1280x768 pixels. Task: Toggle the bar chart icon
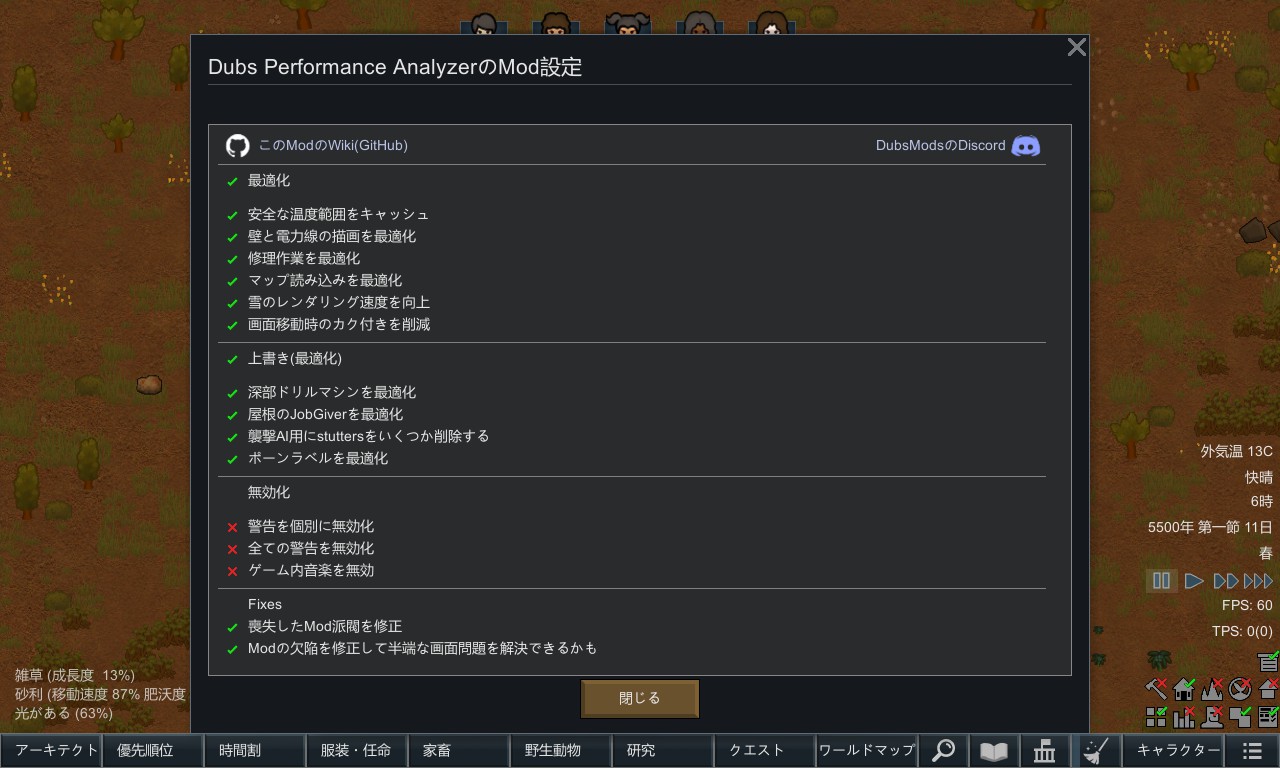[x=1185, y=716]
